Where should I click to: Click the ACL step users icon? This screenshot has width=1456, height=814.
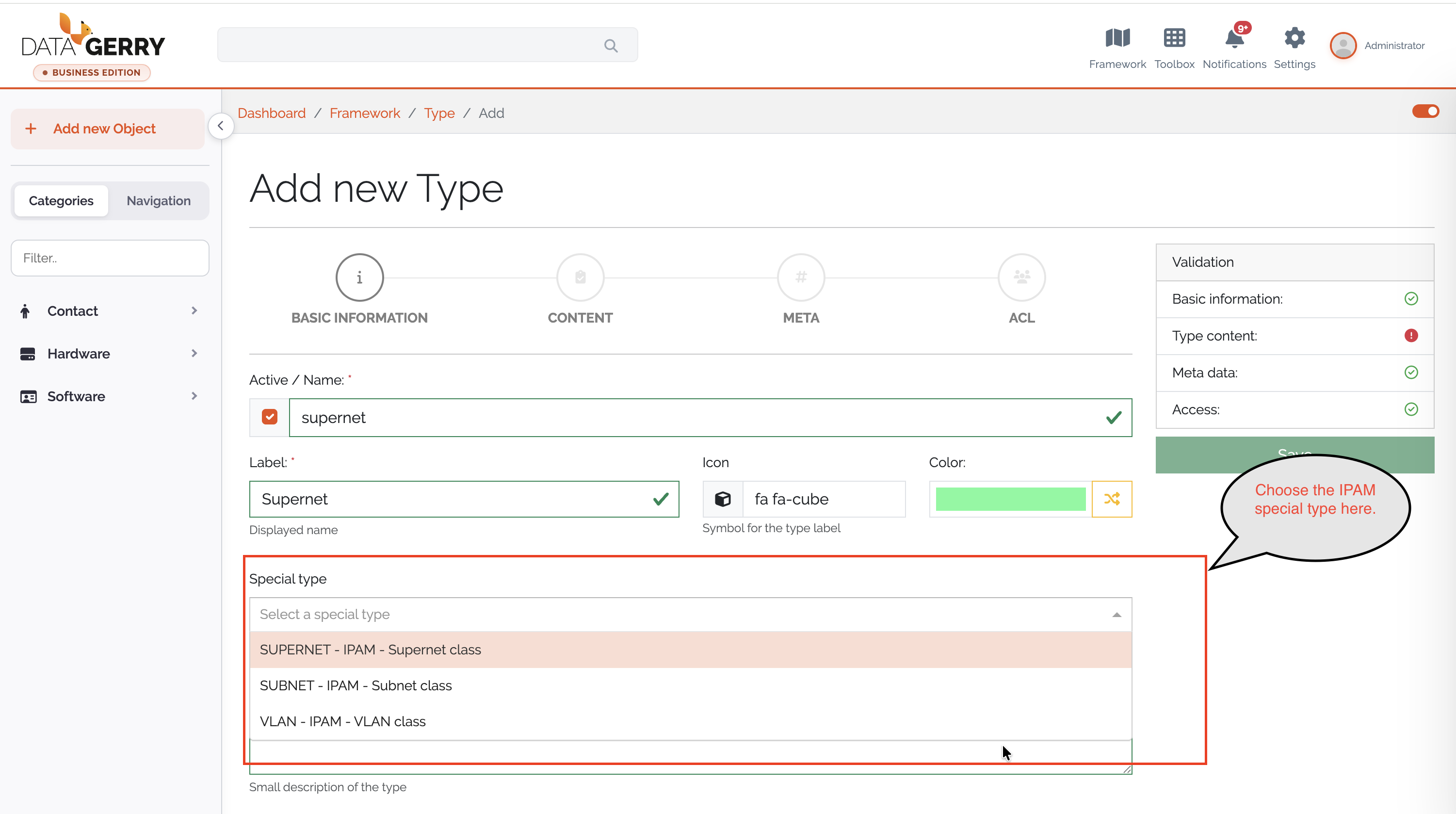point(1021,277)
